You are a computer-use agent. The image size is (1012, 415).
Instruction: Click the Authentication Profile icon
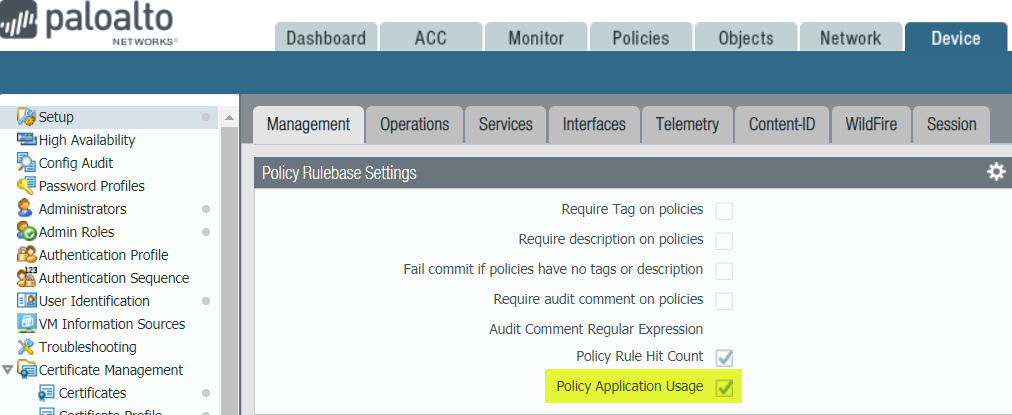point(26,255)
